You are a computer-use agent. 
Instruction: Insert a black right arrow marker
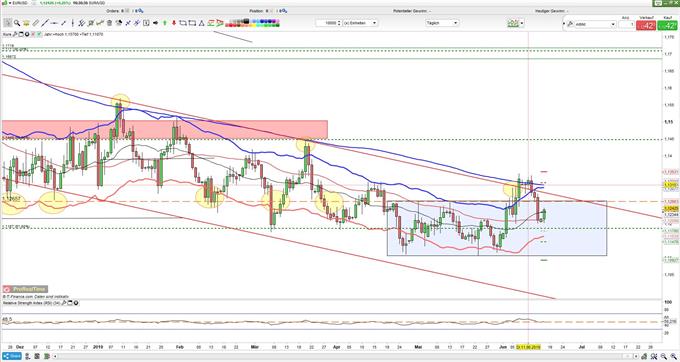click(155, 23)
